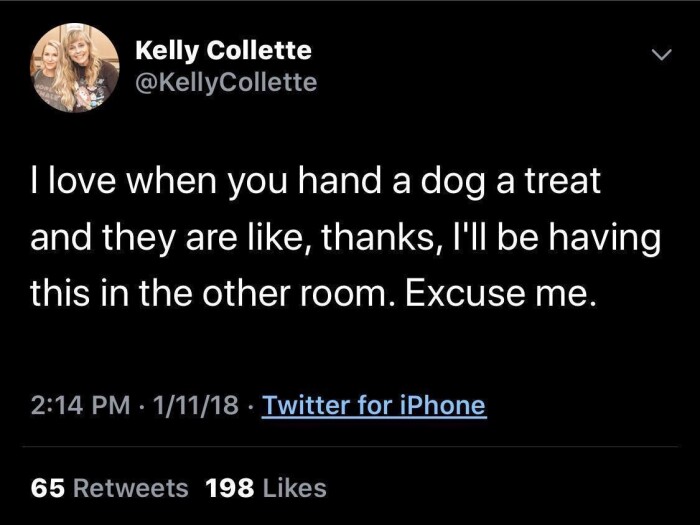Viewport: 700px width, 525px height.
Task: Click the word "Retweets" in the stats row
Action: coord(130,488)
